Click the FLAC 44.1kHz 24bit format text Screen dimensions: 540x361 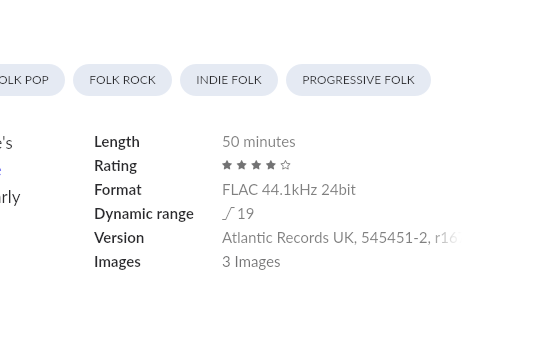[x=289, y=190]
